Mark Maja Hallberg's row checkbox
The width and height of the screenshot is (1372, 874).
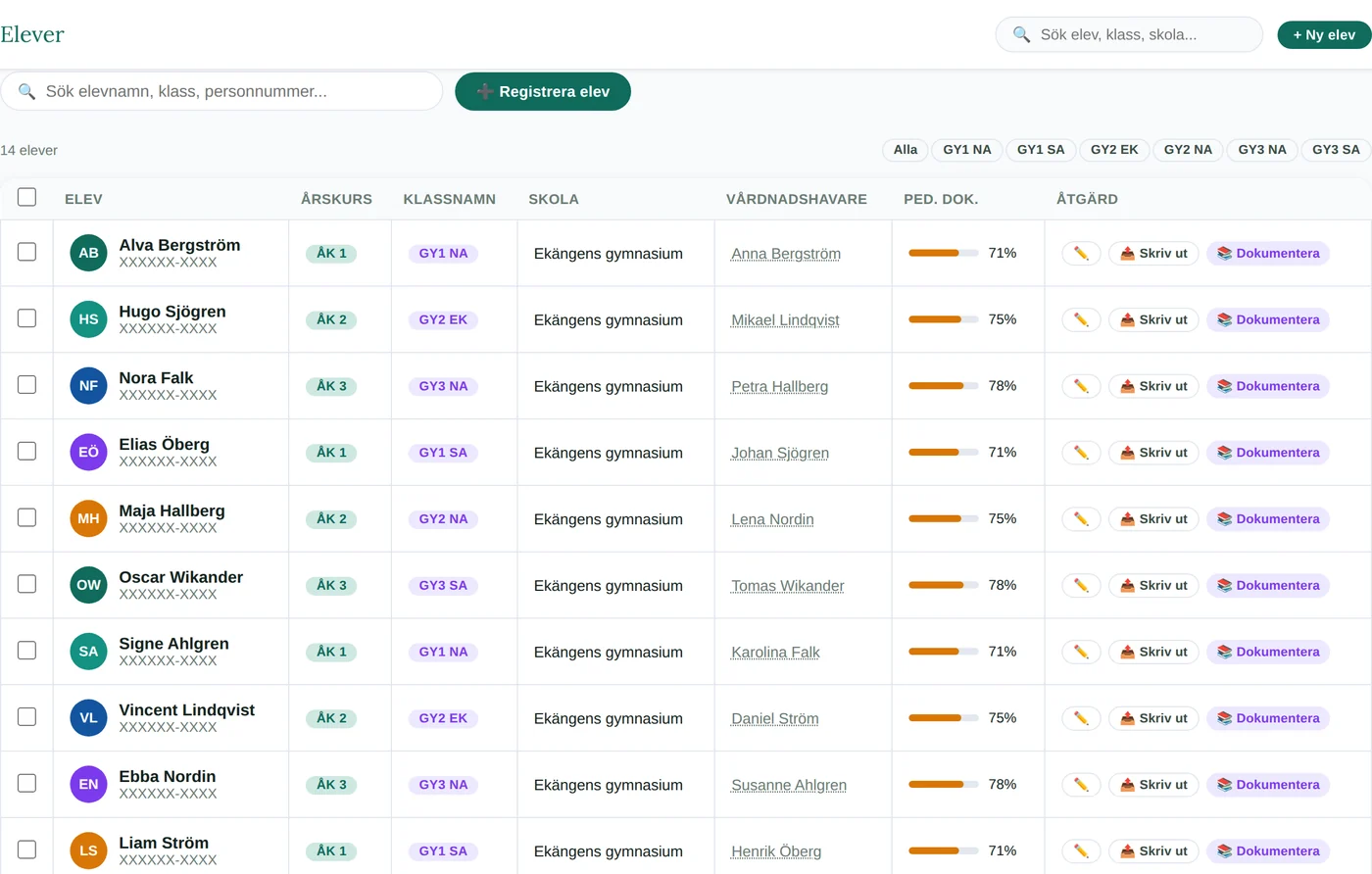(x=26, y=517)
